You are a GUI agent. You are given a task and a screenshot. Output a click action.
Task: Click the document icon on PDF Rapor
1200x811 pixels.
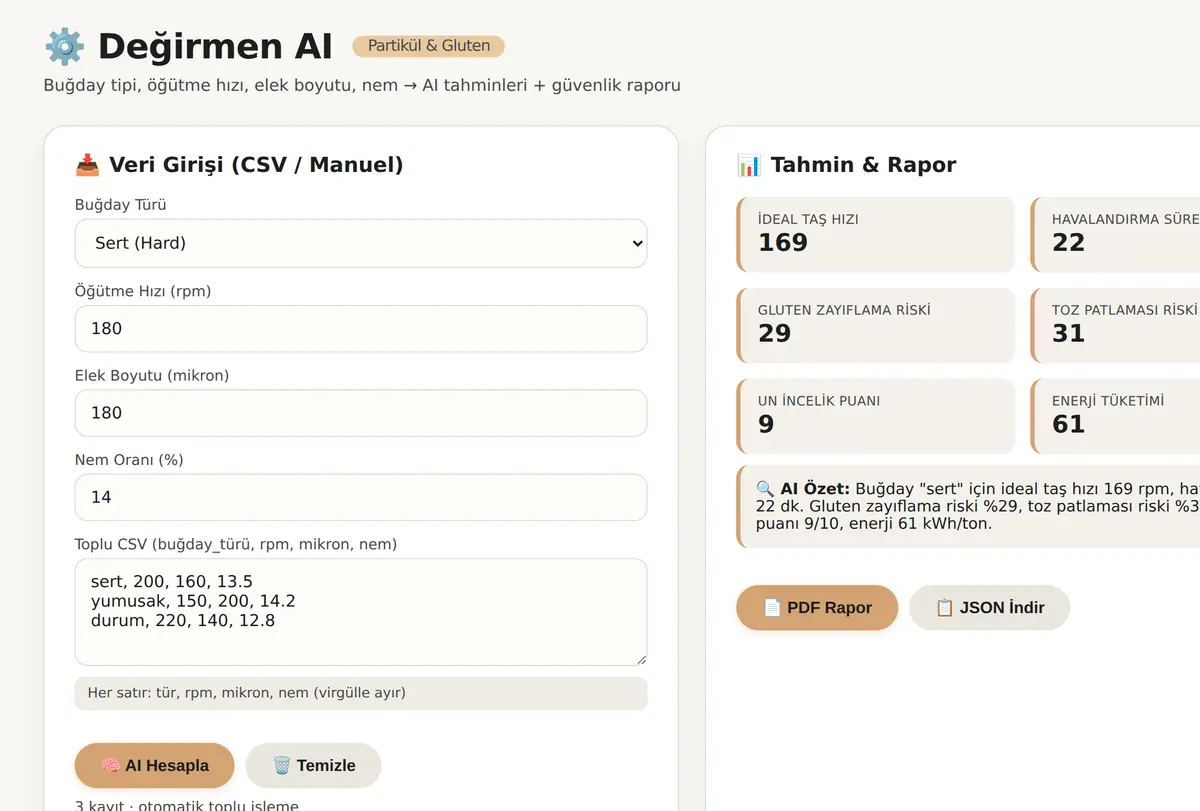(772, 608)
